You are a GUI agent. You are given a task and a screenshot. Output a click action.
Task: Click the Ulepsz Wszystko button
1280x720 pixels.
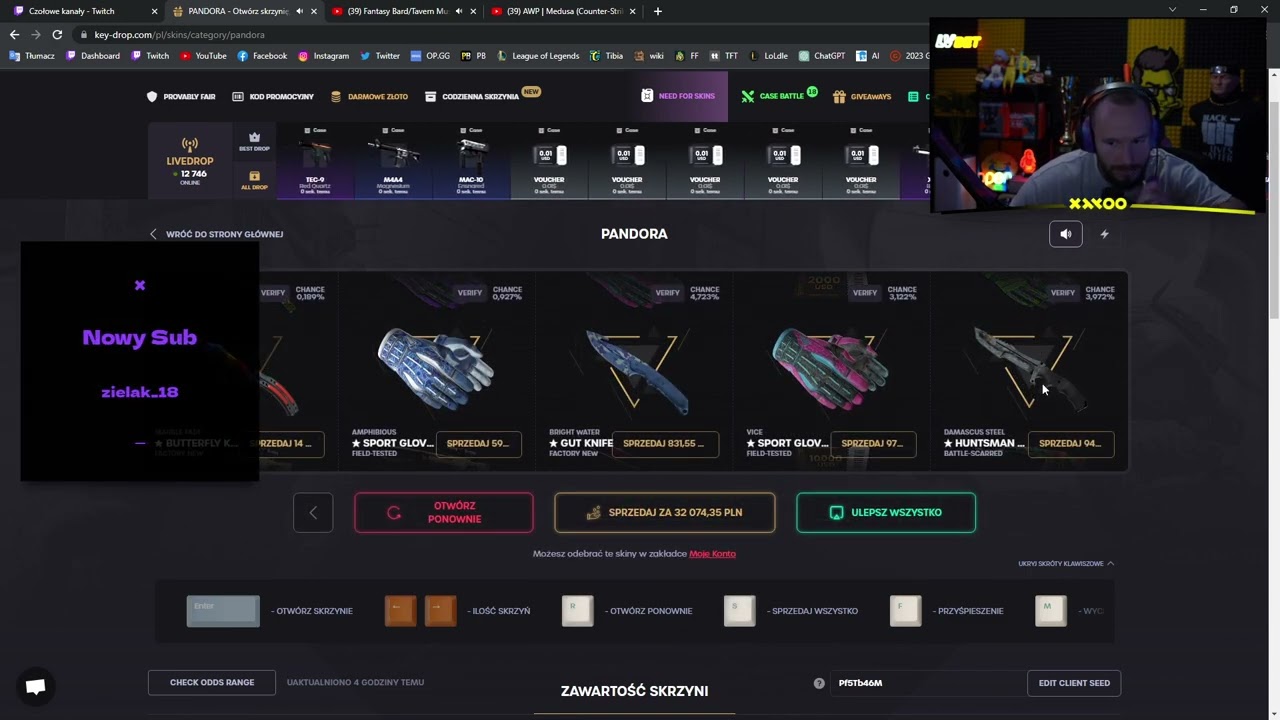(886, 512)
